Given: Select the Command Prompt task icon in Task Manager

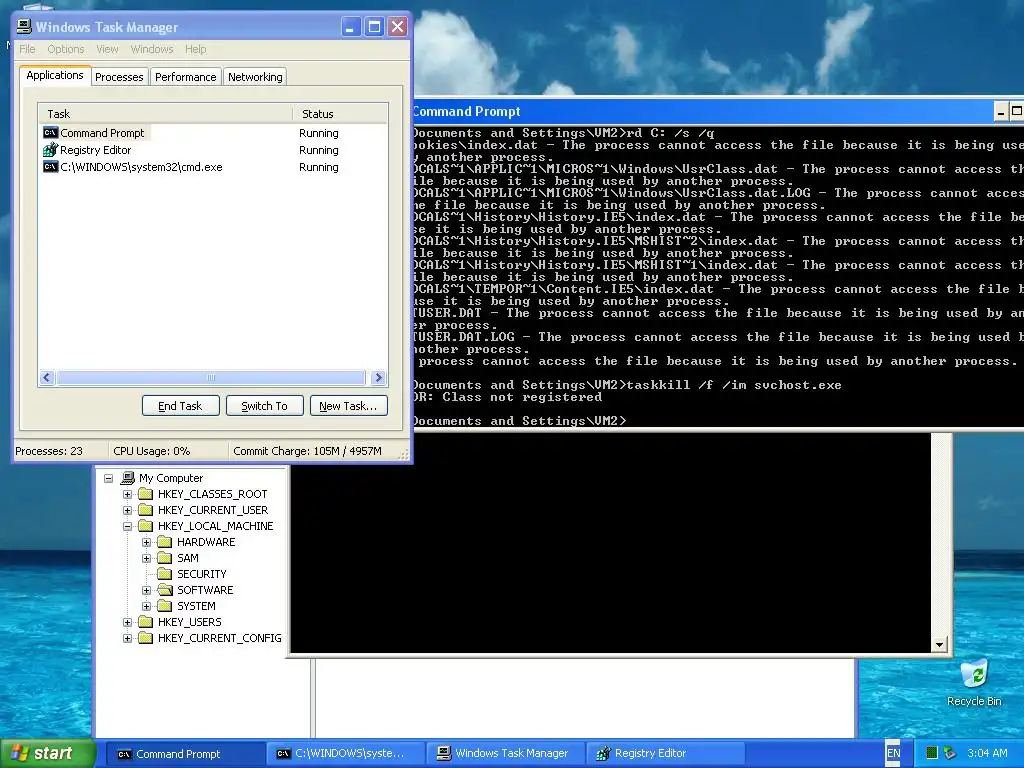Looking at the screenshot, I should (x=50, y=133).
